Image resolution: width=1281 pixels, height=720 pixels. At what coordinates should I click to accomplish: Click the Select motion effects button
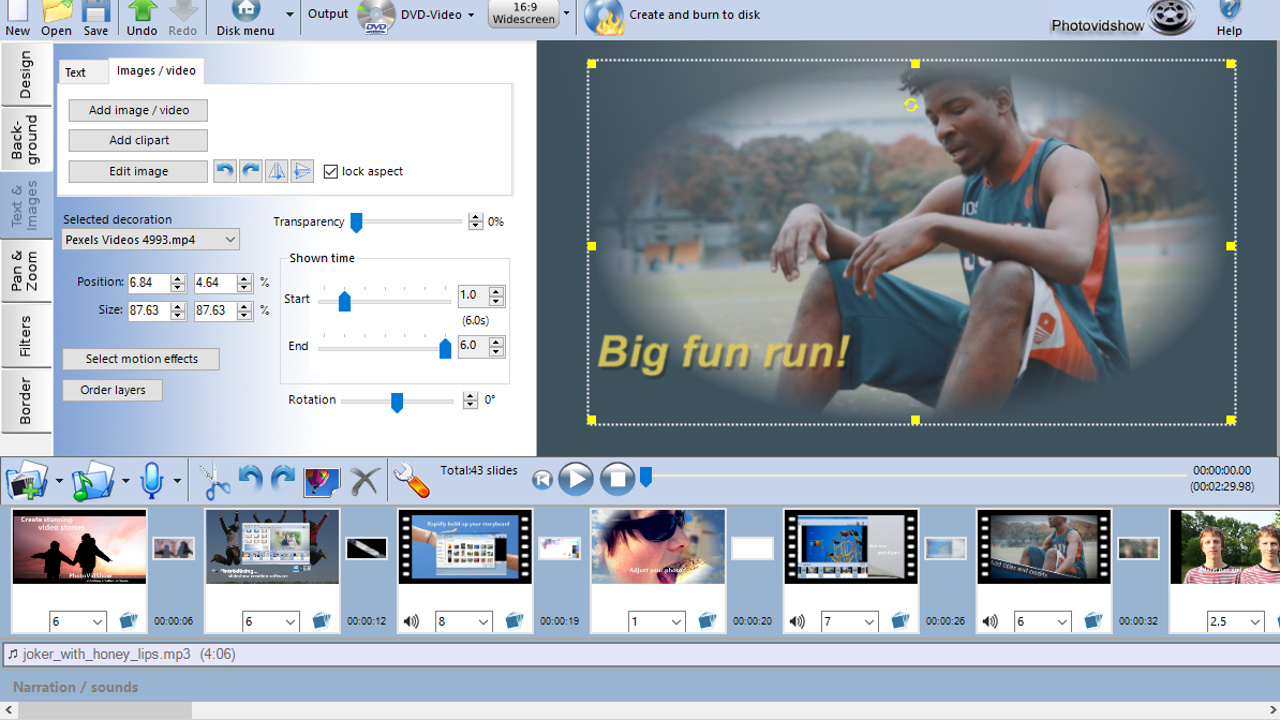[x=140, y=358]
